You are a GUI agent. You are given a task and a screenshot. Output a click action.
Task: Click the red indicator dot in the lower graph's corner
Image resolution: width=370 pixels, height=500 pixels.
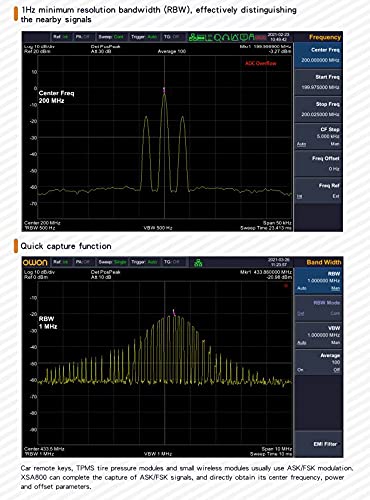pyautogui.click(x=286, y=286)
